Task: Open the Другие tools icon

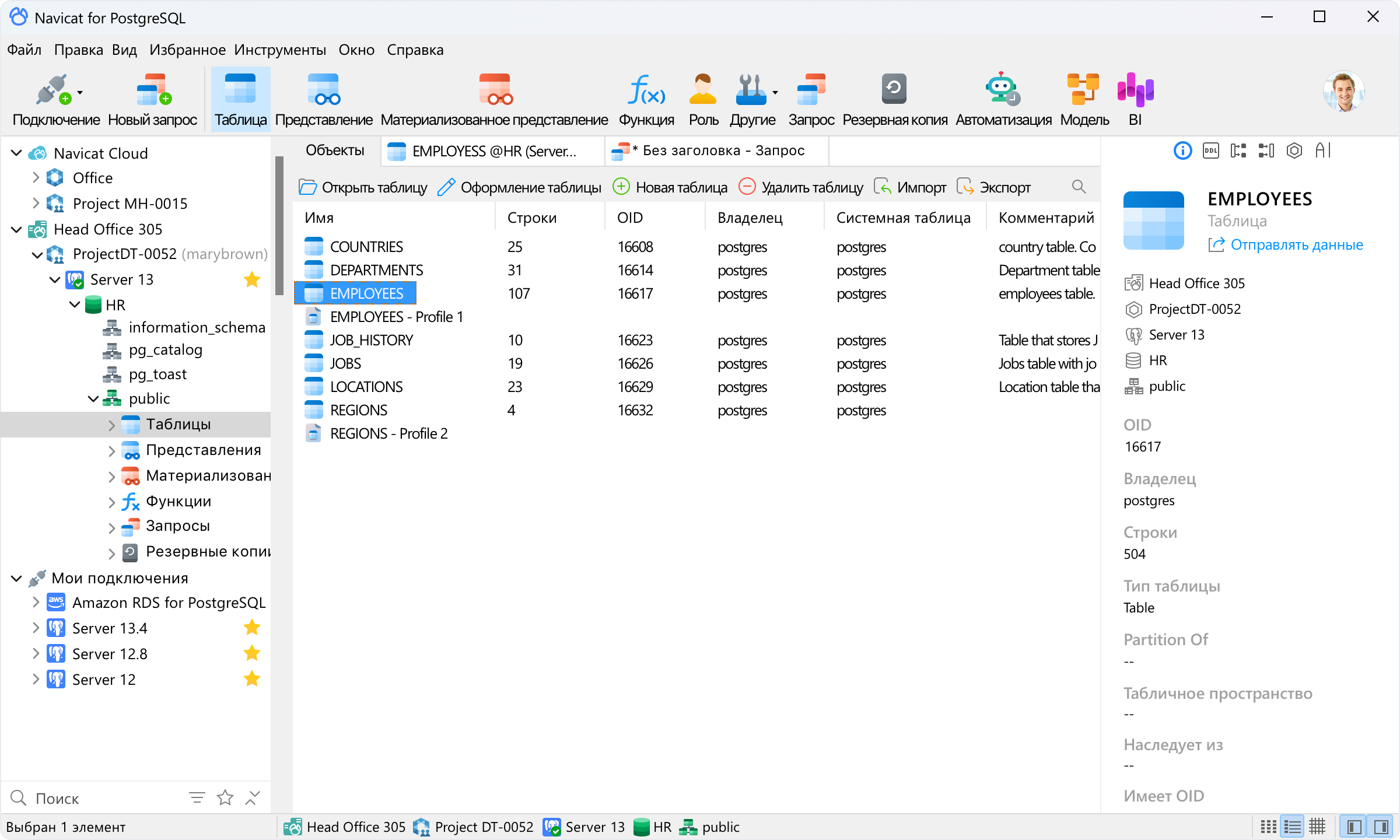Action: [x=752, y=99]
